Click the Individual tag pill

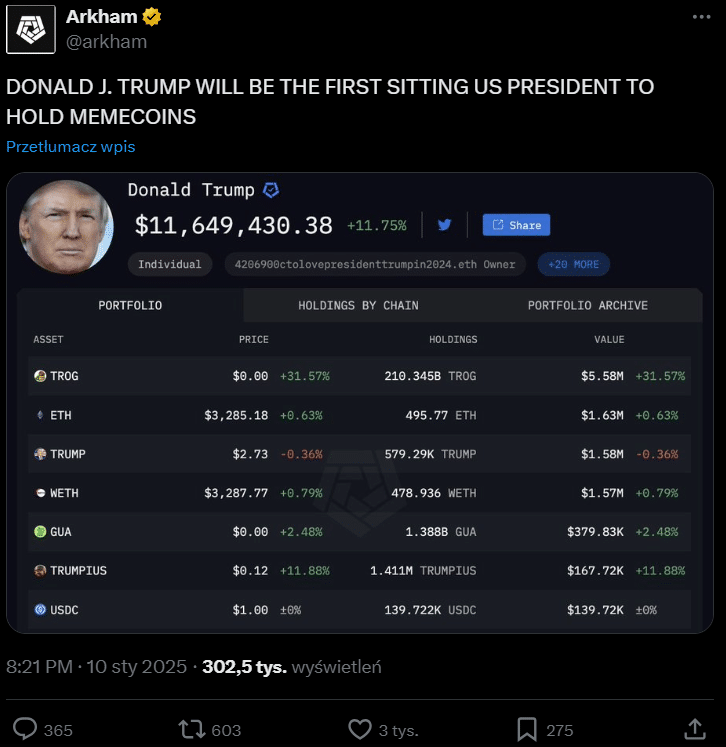click(x=170, y=264)
